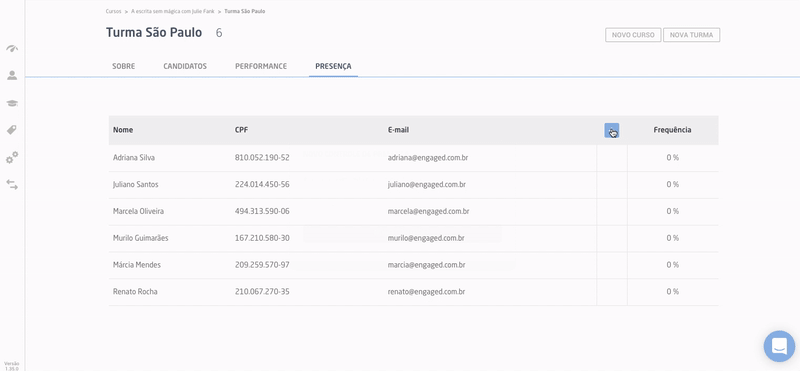800x371 pixels.
Task: Open the dashboard gauge icon in sidebar
Action: click(x=12, y=48)
